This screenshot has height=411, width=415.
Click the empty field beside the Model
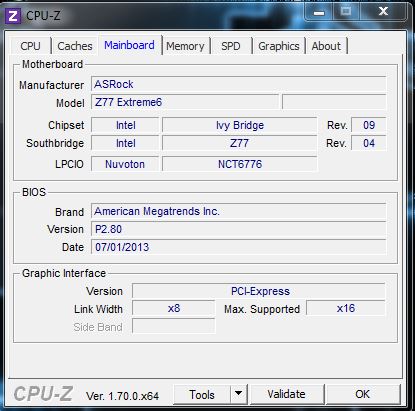click(334, 102)
